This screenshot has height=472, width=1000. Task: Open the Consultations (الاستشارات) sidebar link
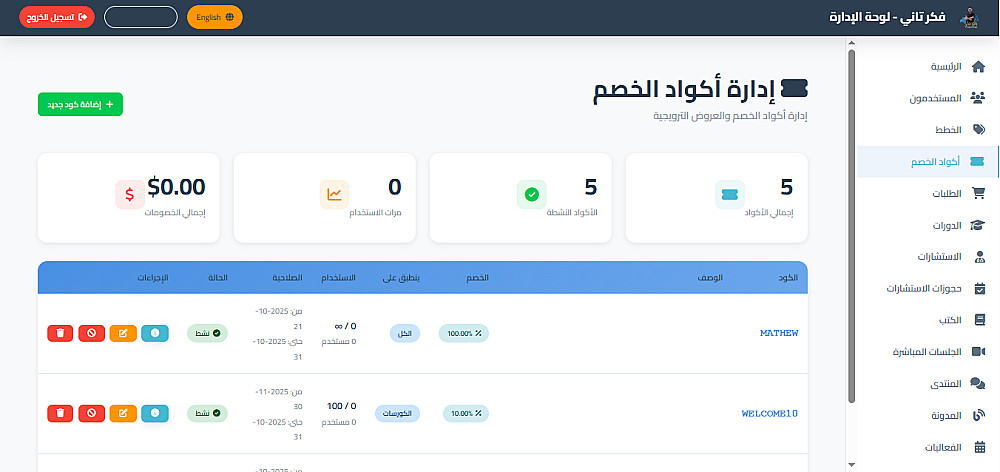(x=928, y=257)
